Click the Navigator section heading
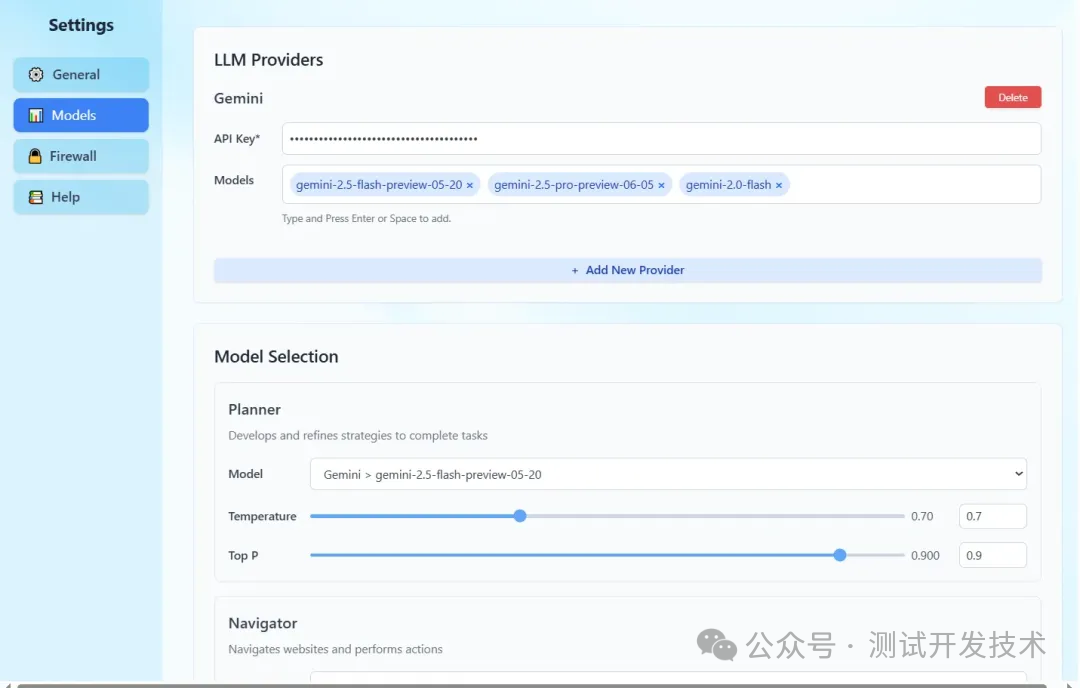The height and width of the screenshot is (688, 1080). pos(262,623)
